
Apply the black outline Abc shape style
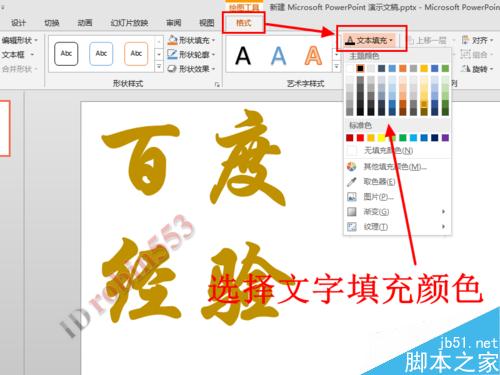tap(66, 53)
